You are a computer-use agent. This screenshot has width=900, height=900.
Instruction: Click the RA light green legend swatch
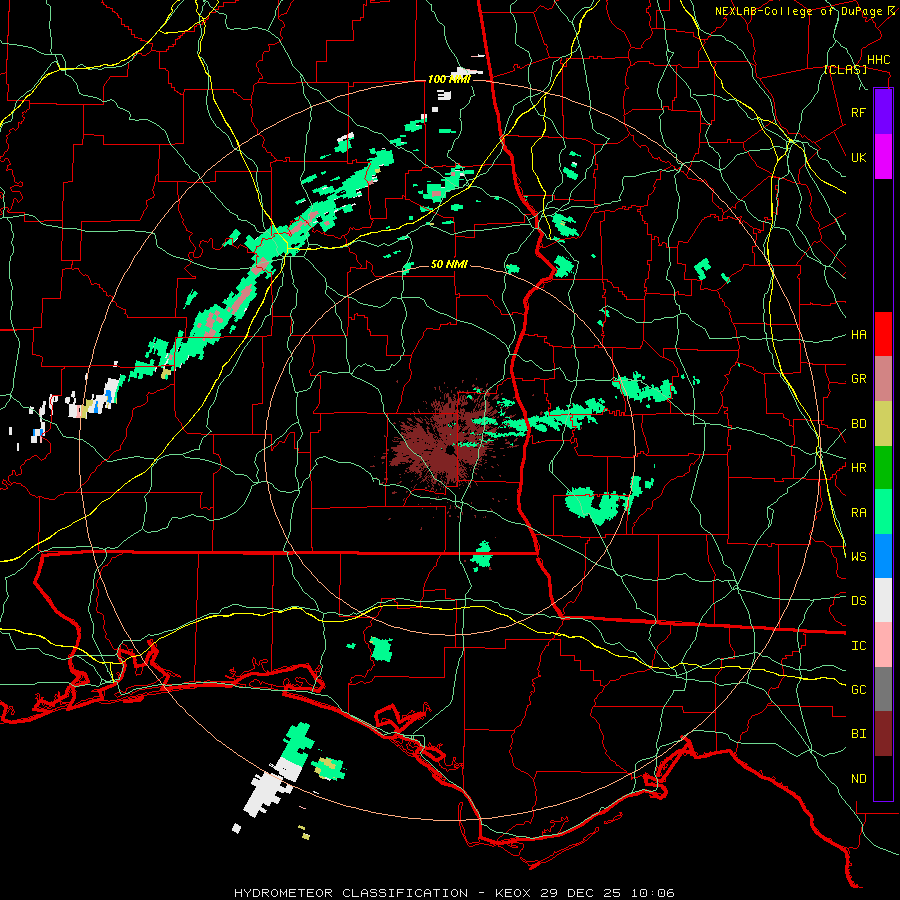(x=883, y=512)
